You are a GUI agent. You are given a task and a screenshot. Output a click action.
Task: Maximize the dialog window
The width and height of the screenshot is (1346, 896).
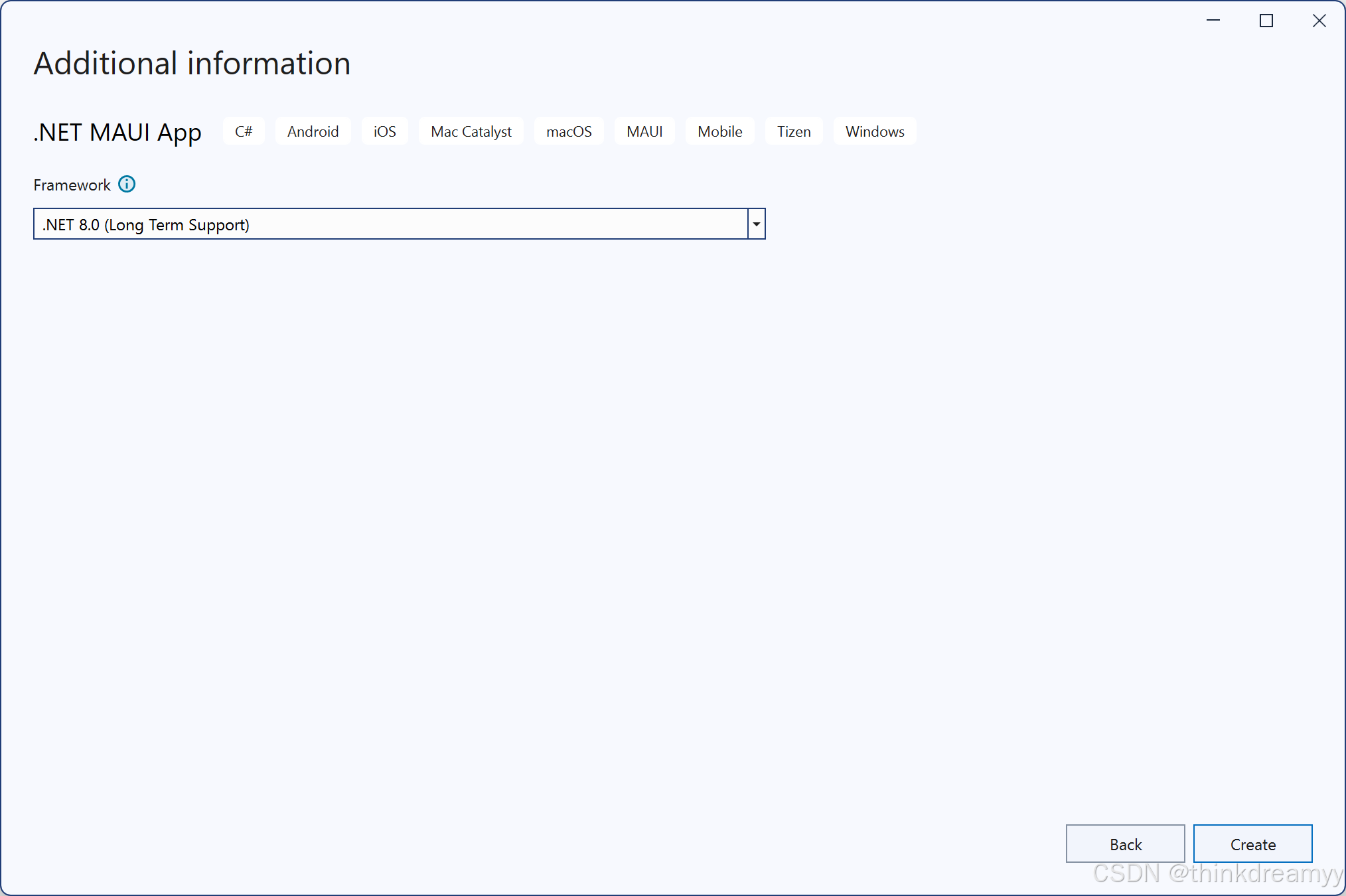(x=1266, y=21)
